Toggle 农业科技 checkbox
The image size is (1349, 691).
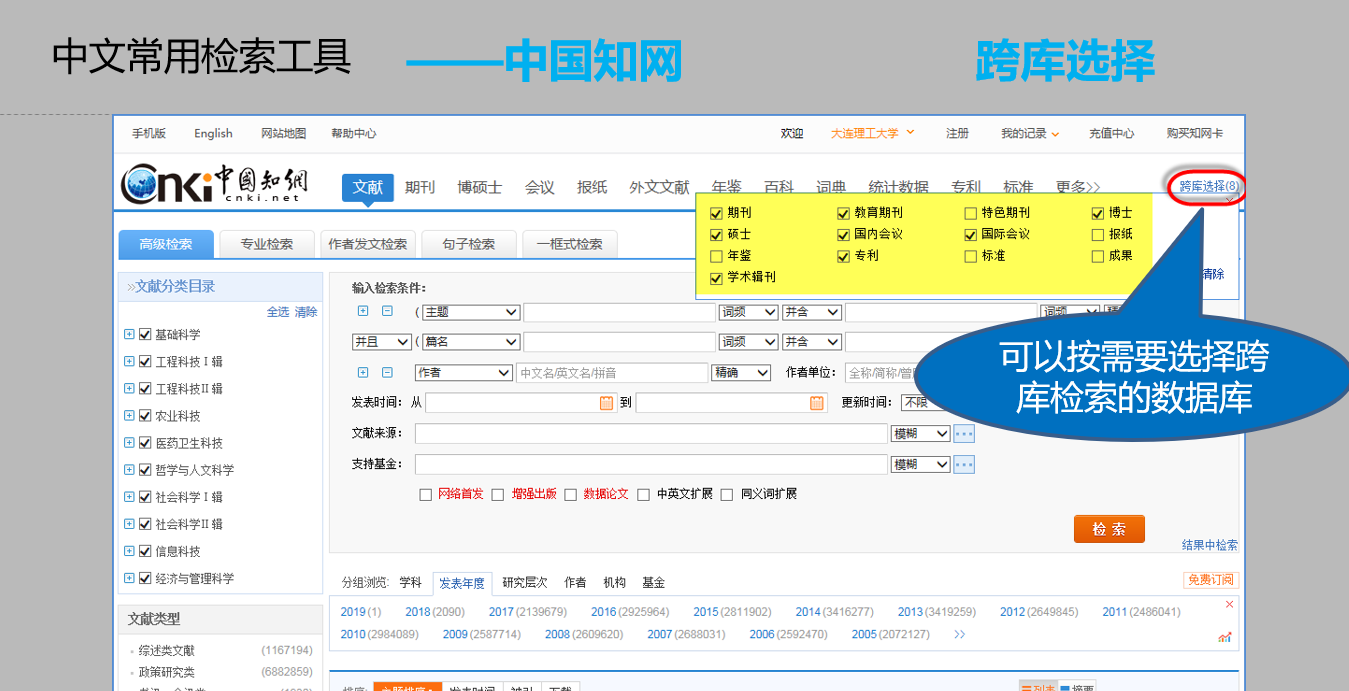click(145, 415)
